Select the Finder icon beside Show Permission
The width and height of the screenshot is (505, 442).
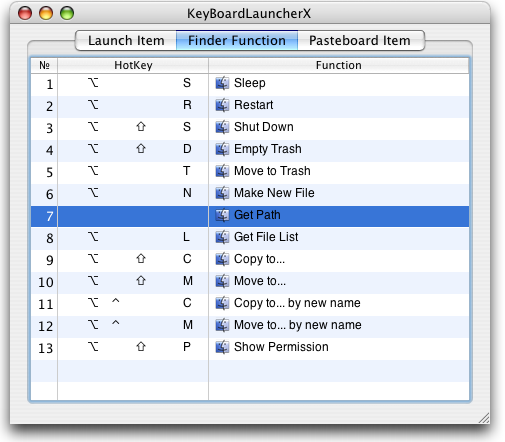(x=222, y=347)
